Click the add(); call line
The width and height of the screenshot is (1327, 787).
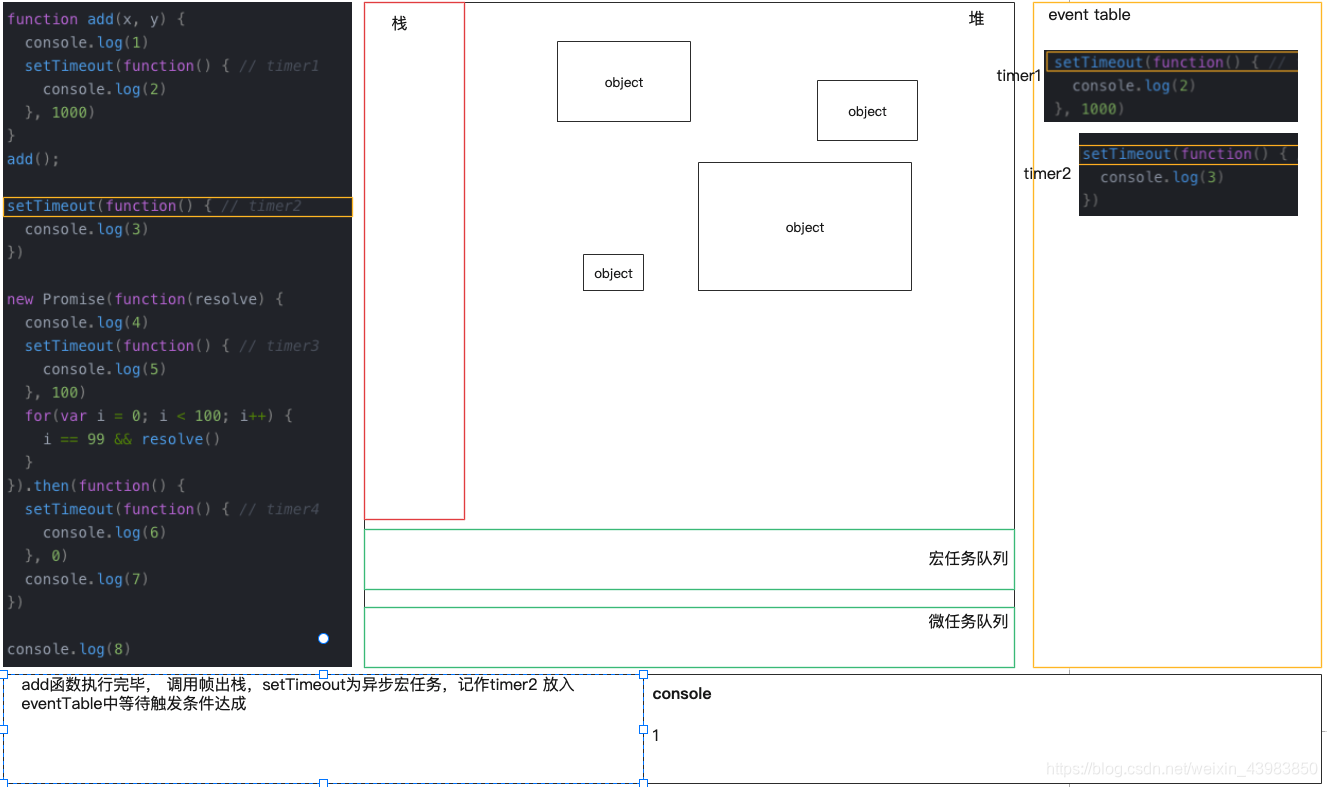pos(33,159)
